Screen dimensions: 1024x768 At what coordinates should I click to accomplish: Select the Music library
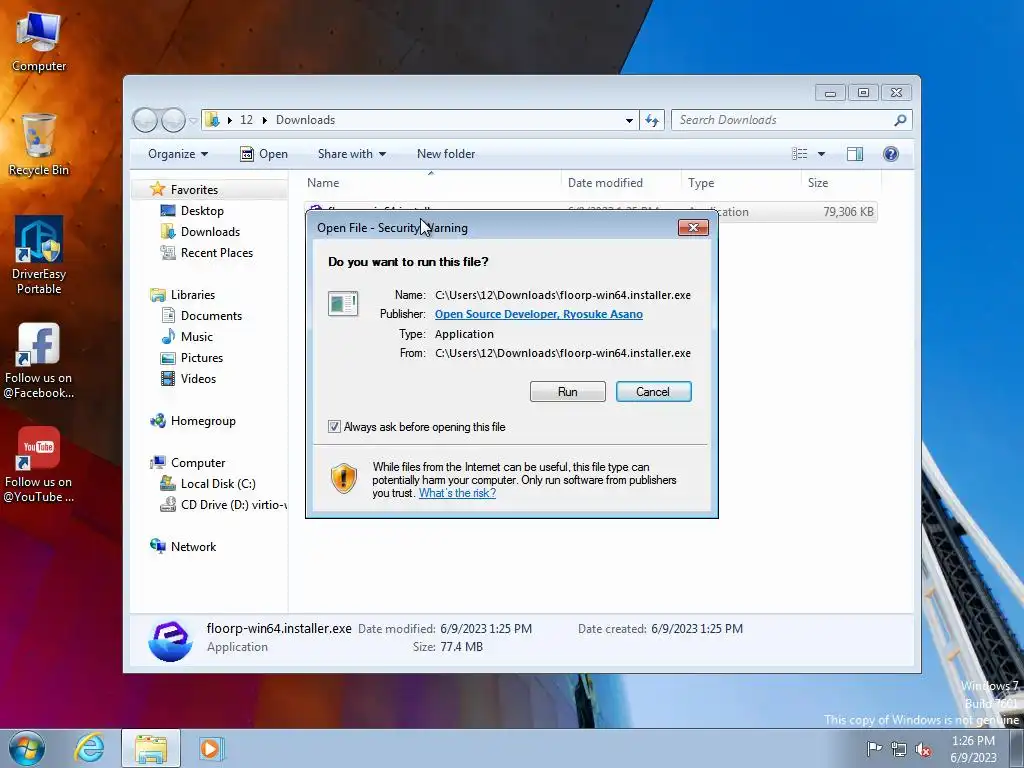pyautogui.click(x=197, y=337)
